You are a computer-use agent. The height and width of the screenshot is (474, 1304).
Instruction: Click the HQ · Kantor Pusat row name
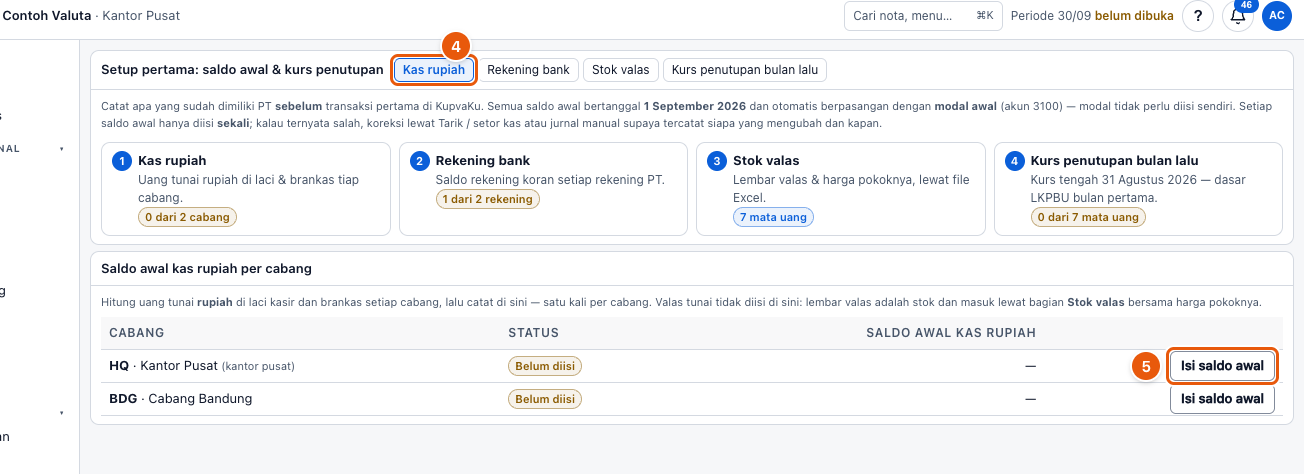(x=202, y=366)
